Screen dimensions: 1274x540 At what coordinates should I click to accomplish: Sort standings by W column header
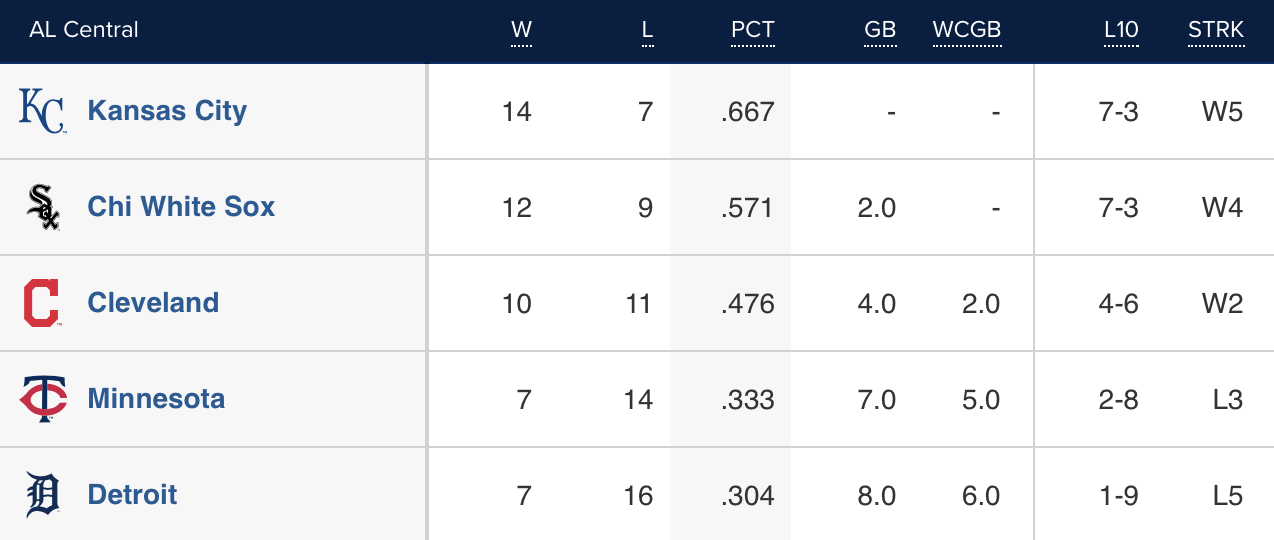[521, 30]
